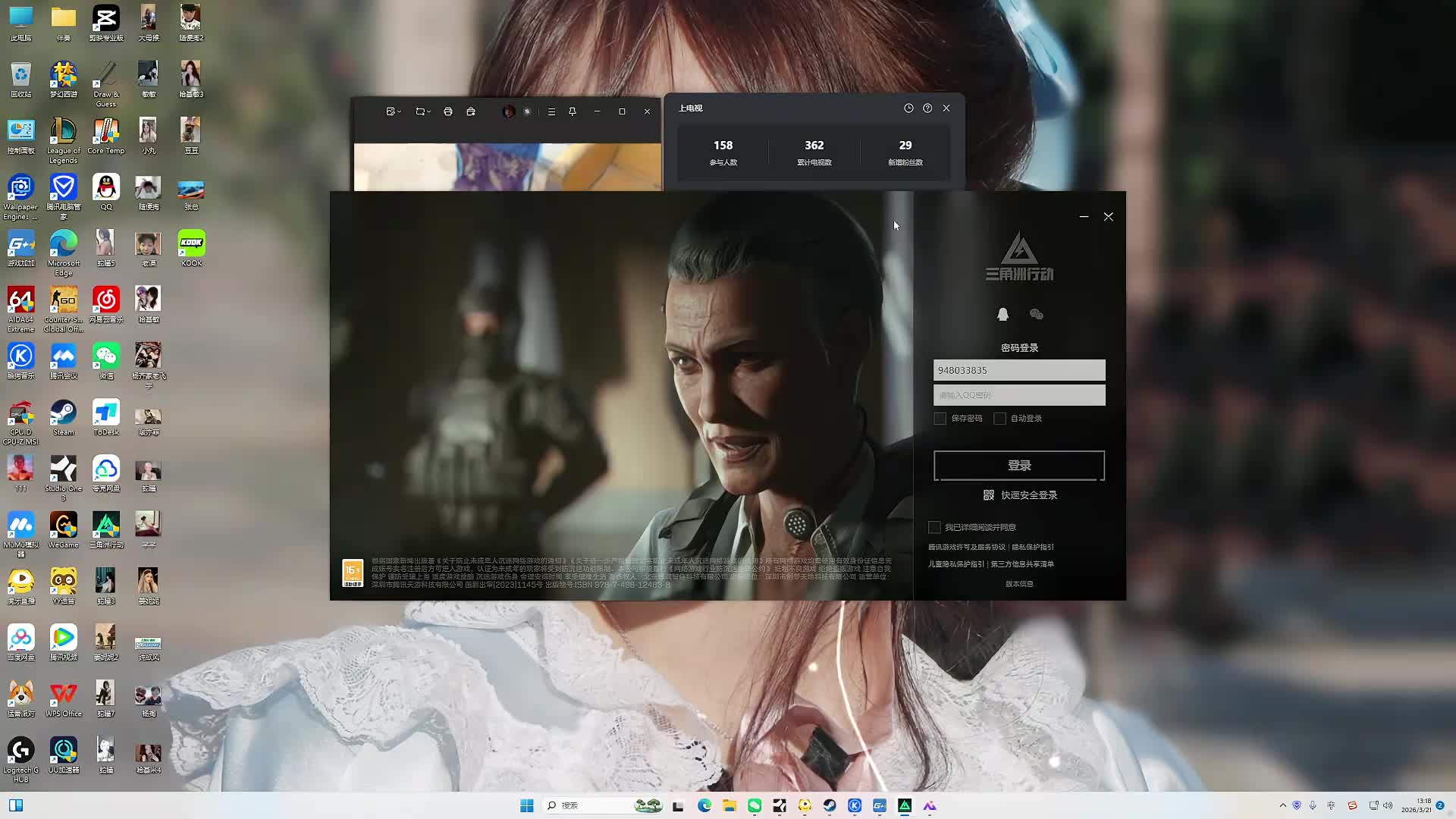The image size is (1456, 819).
Task: Check the 我已详细阅读并同意 agreement box
Action: click(x=934, y=527)
